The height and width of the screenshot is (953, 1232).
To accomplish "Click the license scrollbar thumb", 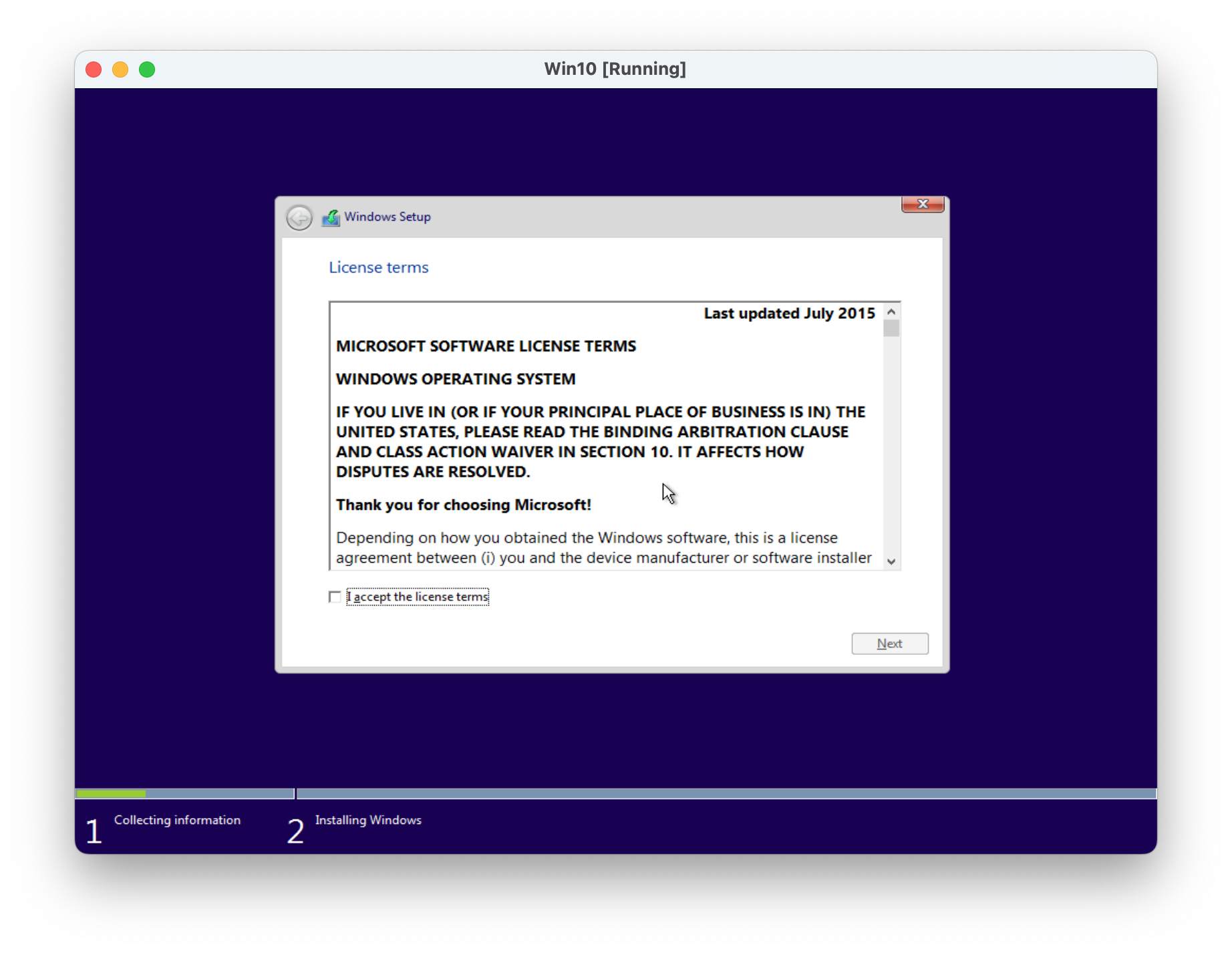I will pyautogui.click(x=891, y=328).
